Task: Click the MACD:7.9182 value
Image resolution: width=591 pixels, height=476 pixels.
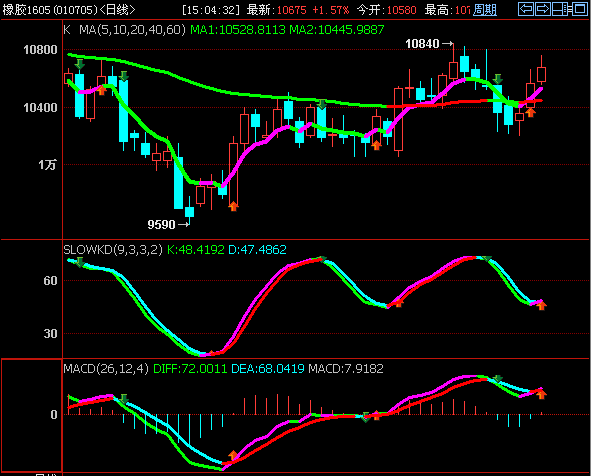Action: coord(346,368)
